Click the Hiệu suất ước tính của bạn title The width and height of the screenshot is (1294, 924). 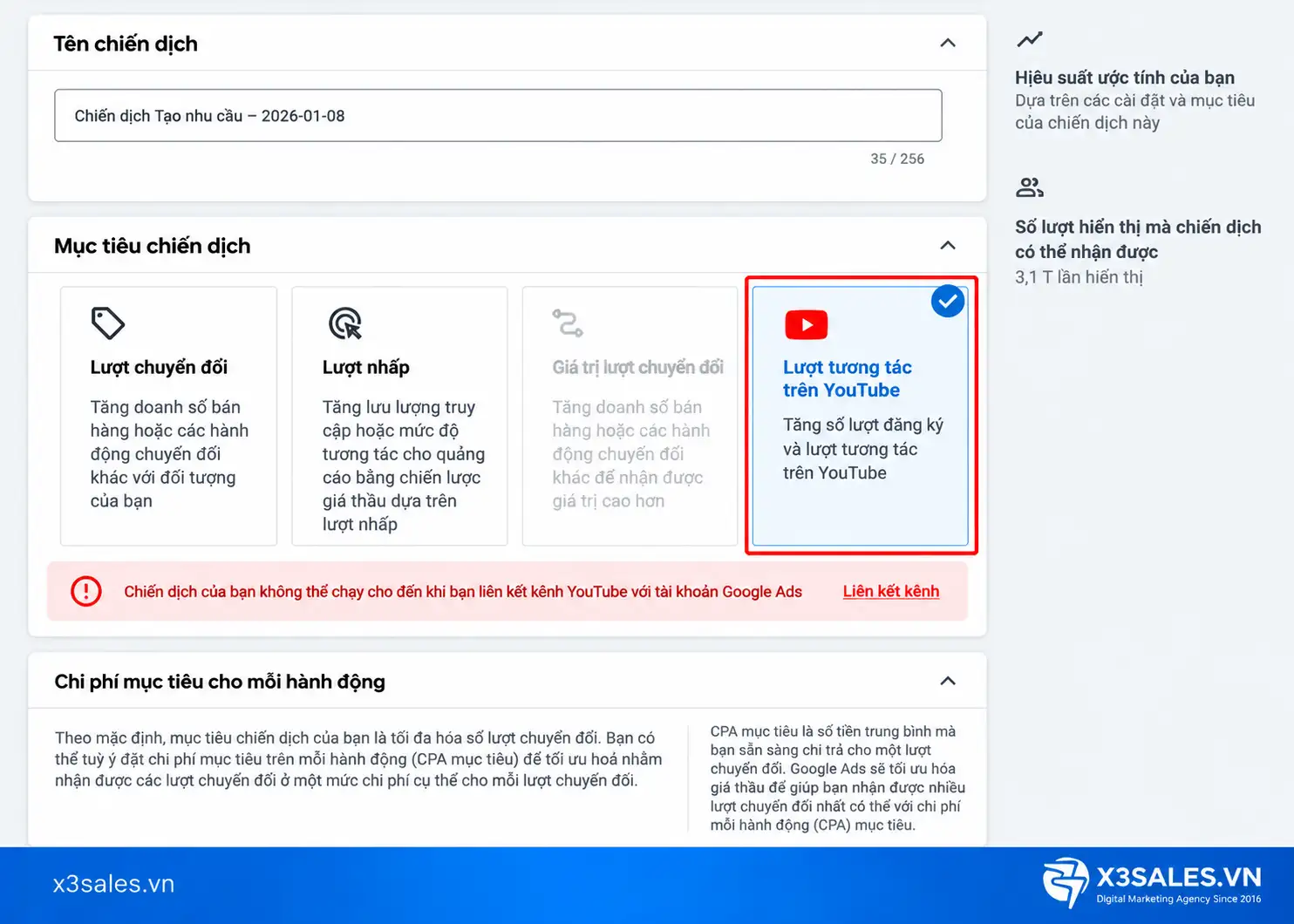click(1125, 78)
